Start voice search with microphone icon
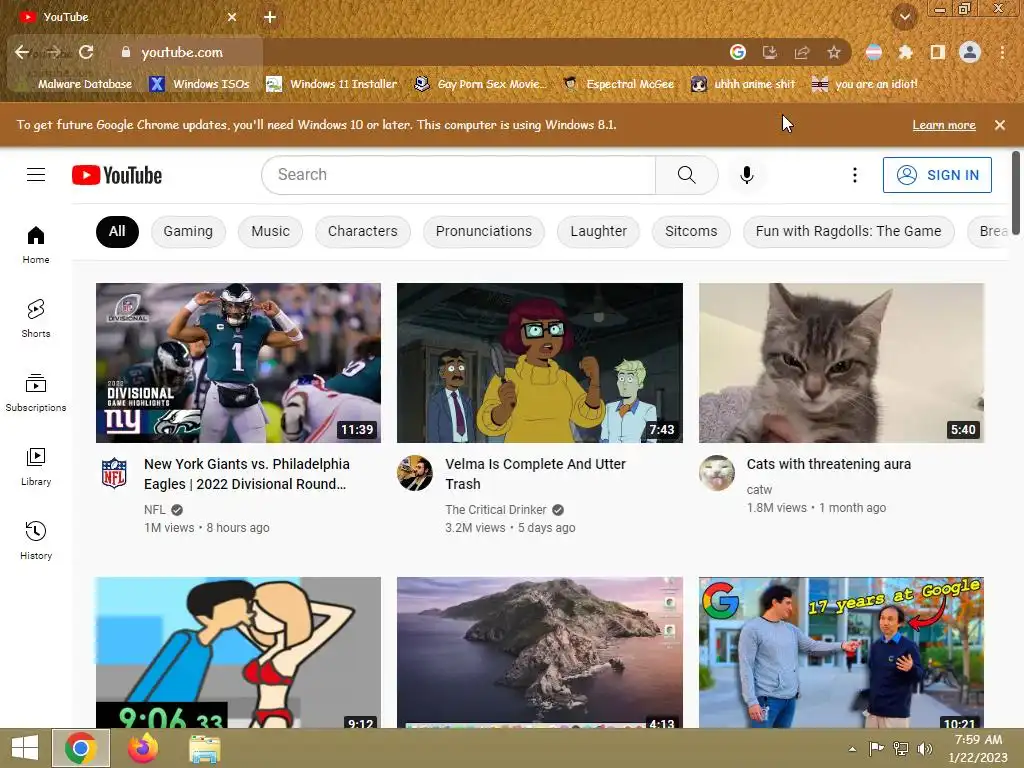 (x=746, y=175)
